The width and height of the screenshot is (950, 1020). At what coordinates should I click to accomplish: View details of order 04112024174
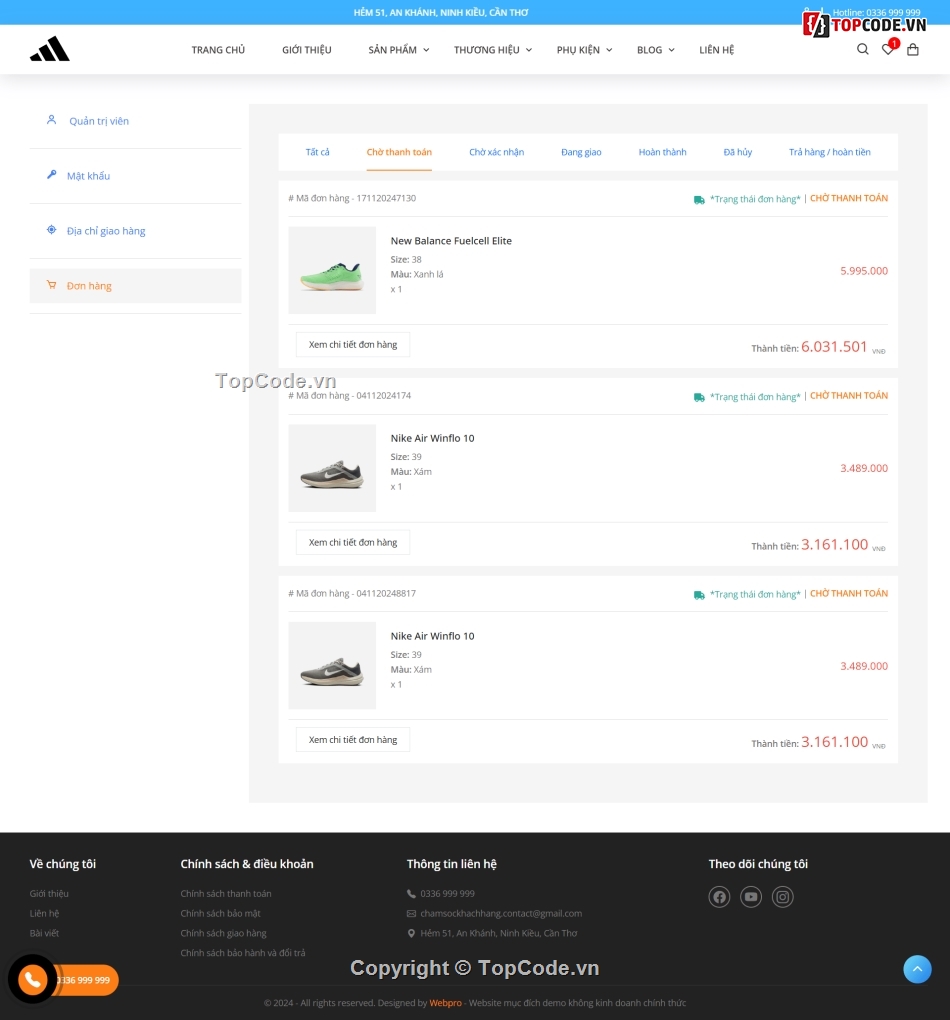[x=353, y=543]
